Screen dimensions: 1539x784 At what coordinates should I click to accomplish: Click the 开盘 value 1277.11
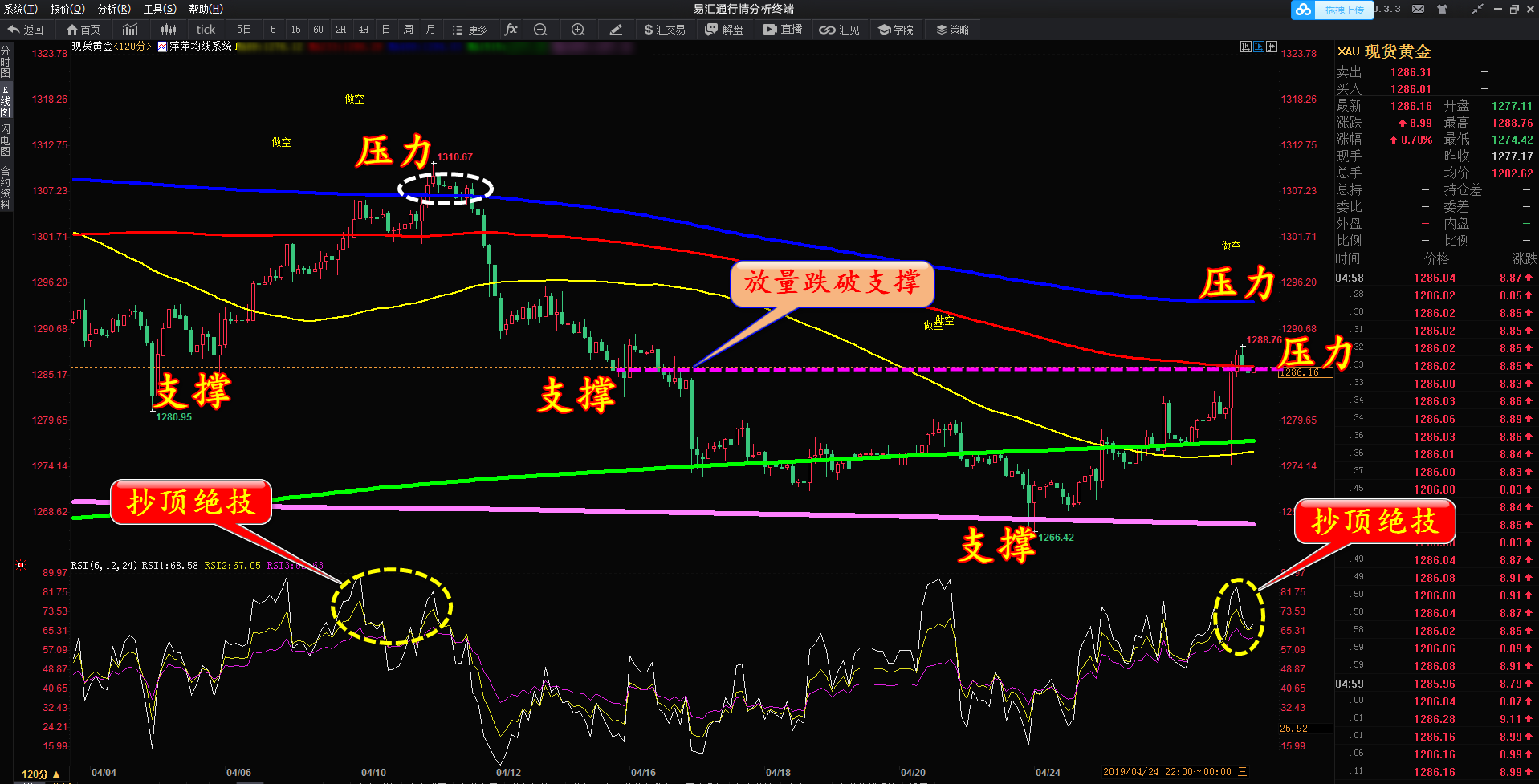click(x=1512, y=106)
